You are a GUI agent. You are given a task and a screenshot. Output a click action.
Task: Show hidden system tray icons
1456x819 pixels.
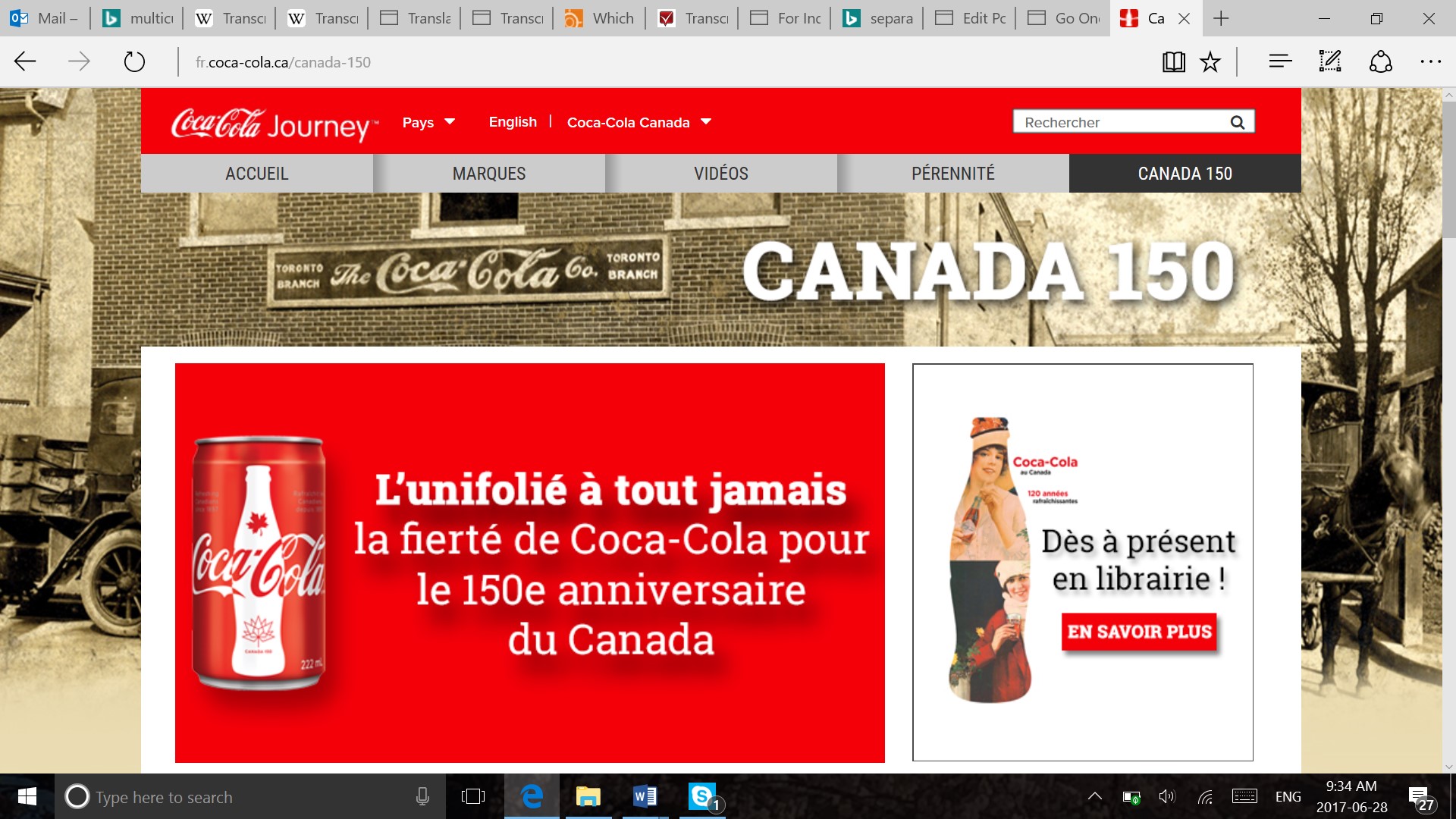tap(1094, 796)
